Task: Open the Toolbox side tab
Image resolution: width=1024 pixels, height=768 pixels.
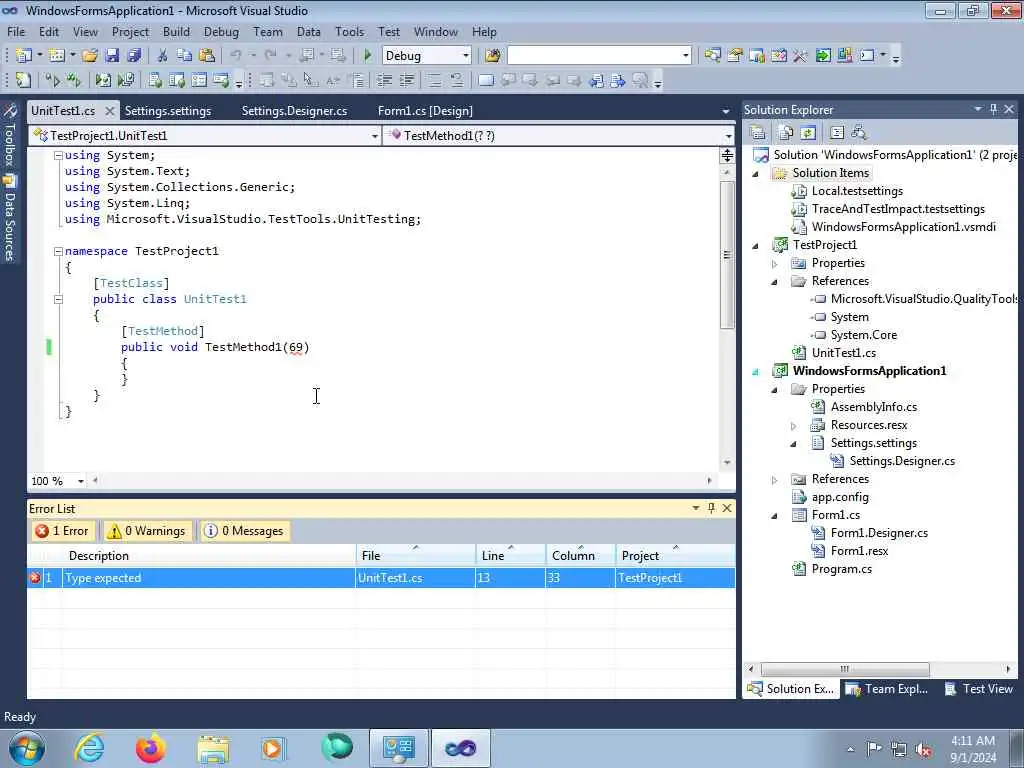Action: [x=10, y=135]
